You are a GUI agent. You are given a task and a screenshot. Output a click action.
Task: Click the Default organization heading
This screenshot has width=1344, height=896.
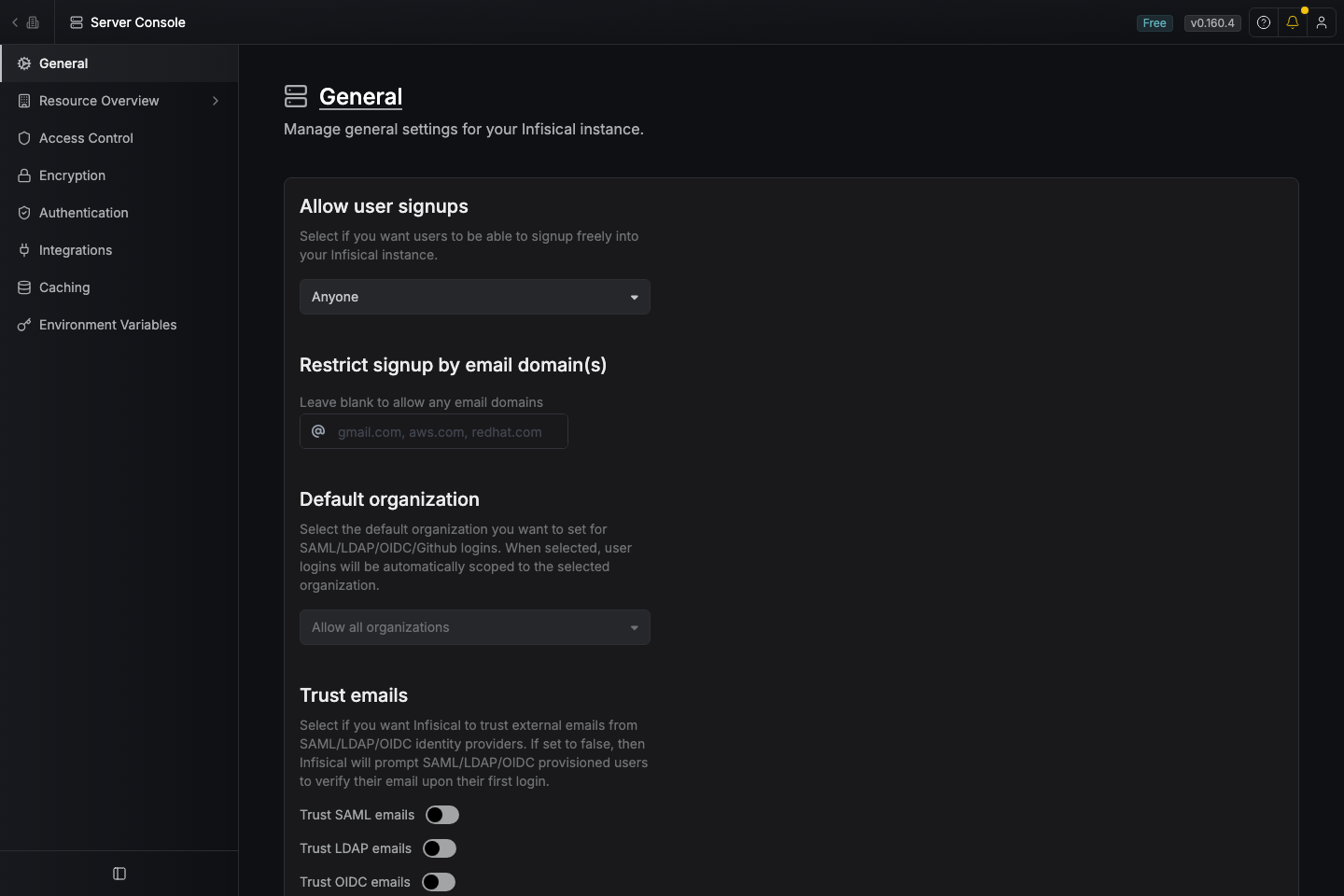pyautogui.click(x=389, y=499)
